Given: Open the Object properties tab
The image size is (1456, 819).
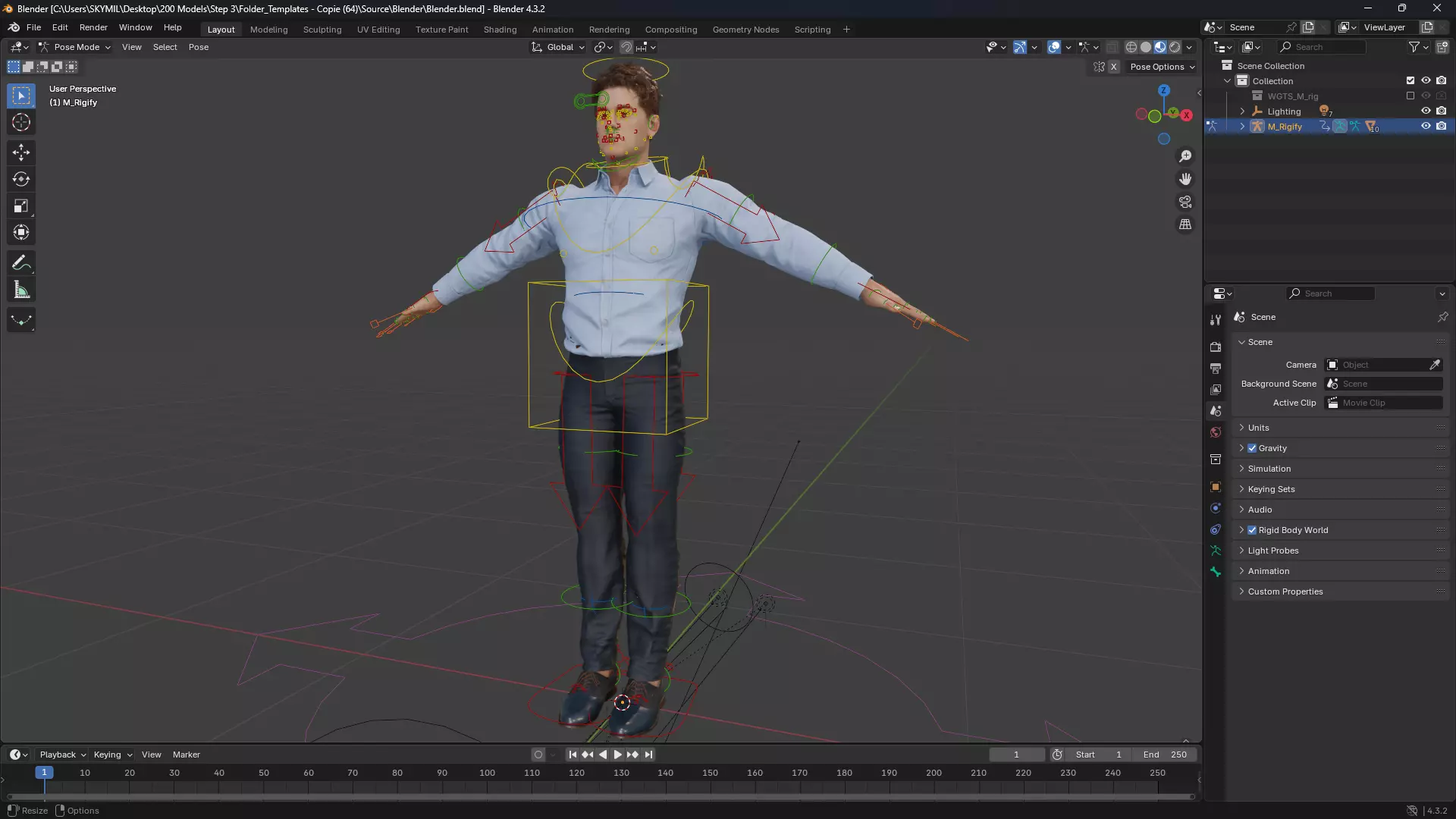Looking at the screenshot, I should 1216,487.
